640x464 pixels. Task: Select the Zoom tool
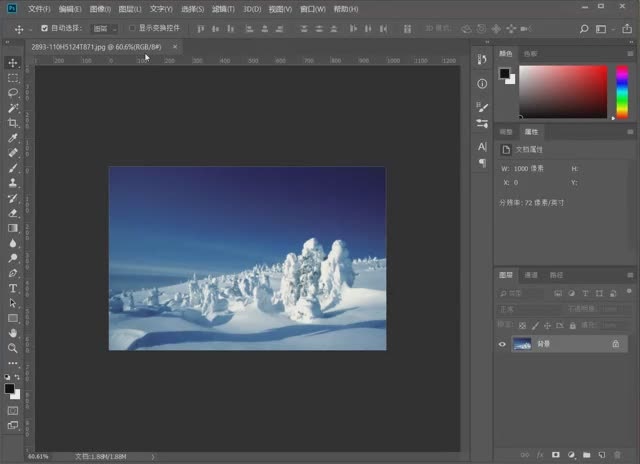[x=13, y=348]
